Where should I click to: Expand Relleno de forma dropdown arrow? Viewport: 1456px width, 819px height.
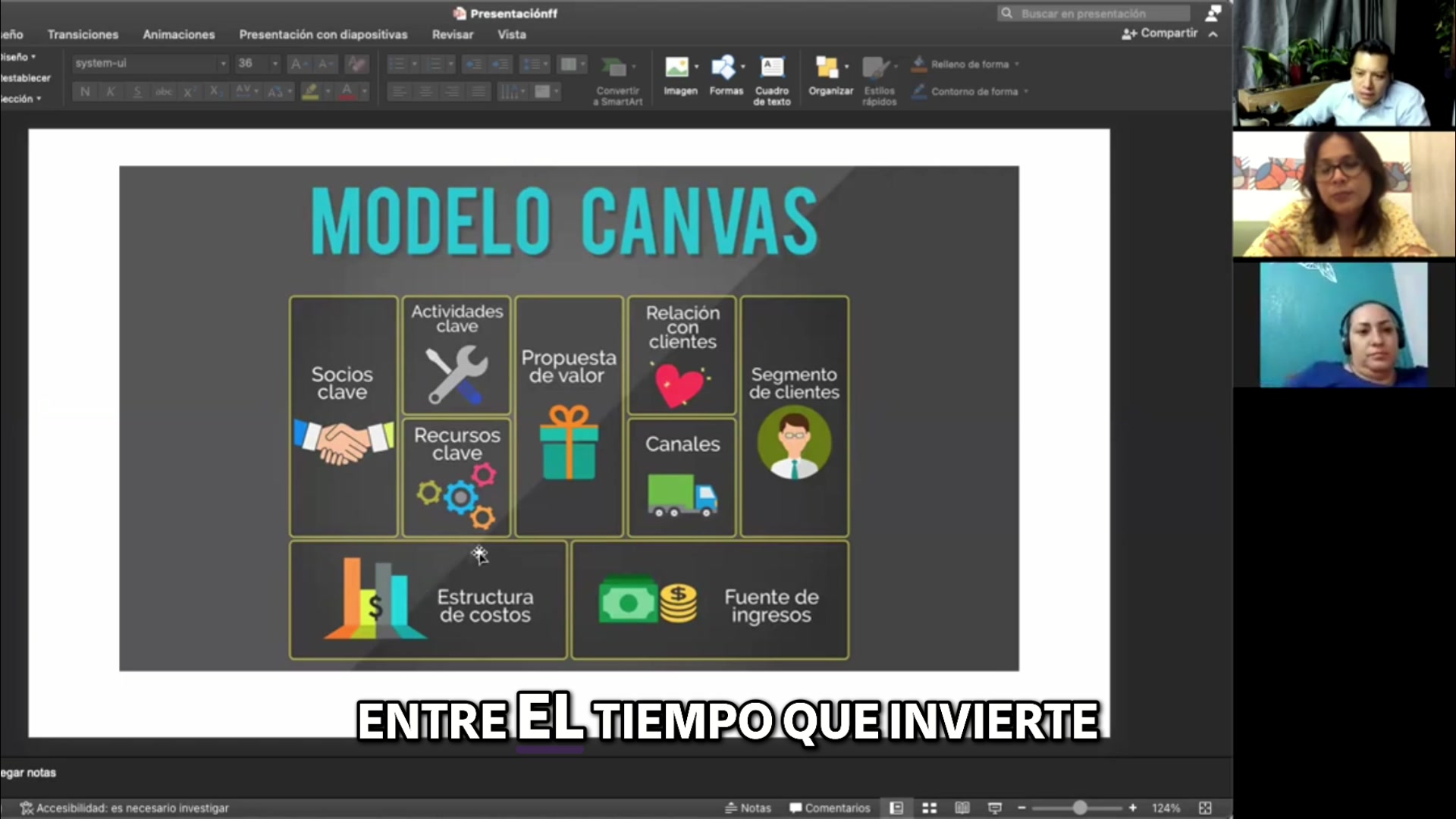1017,64
